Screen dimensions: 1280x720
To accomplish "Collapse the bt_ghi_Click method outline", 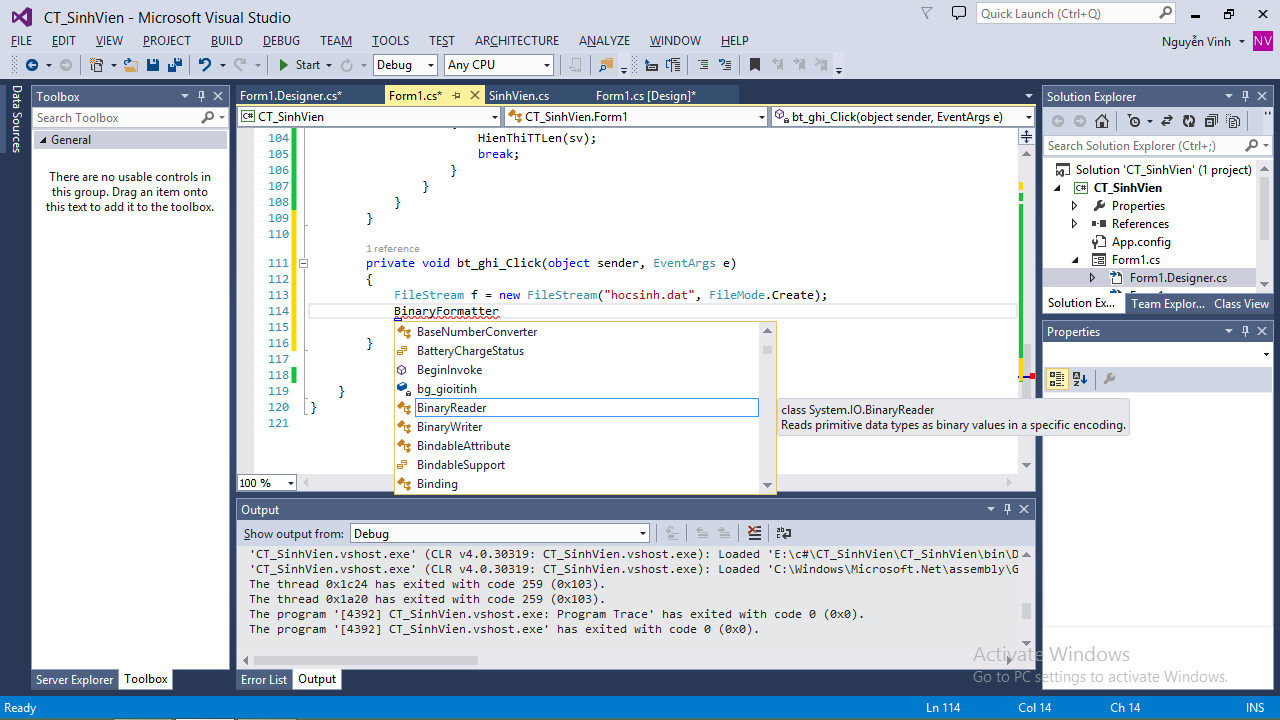I will 303,263.
